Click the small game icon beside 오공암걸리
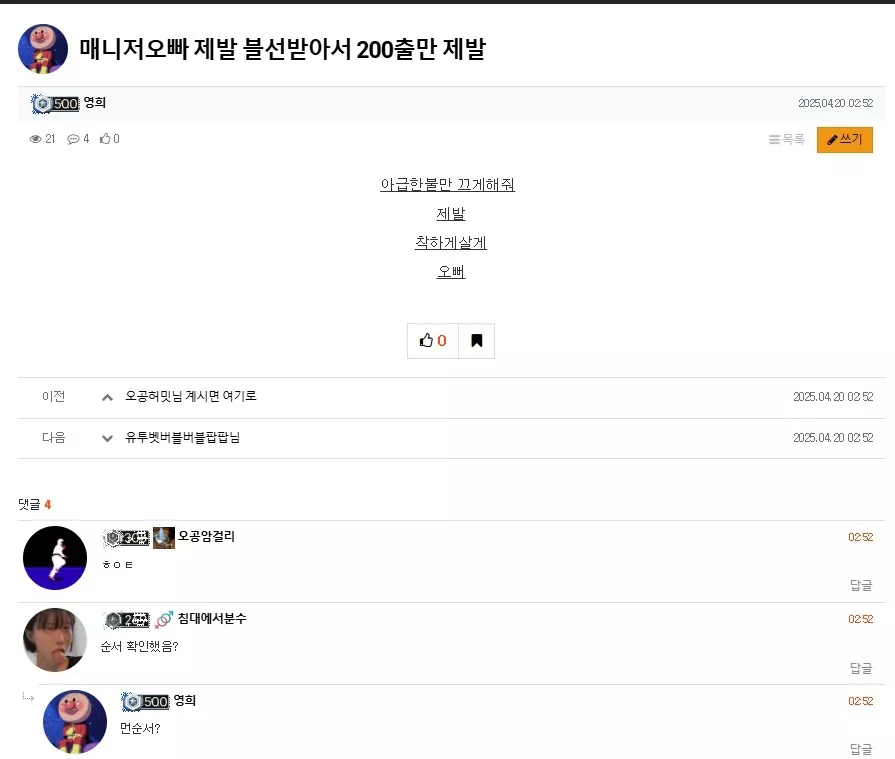895x759 pixels. (x=164, y=538)
